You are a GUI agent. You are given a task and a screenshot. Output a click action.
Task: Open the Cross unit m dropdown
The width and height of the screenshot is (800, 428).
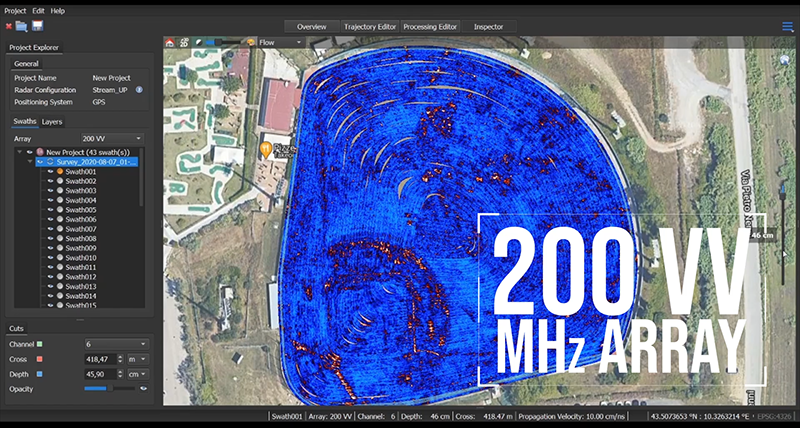(137, 359)
